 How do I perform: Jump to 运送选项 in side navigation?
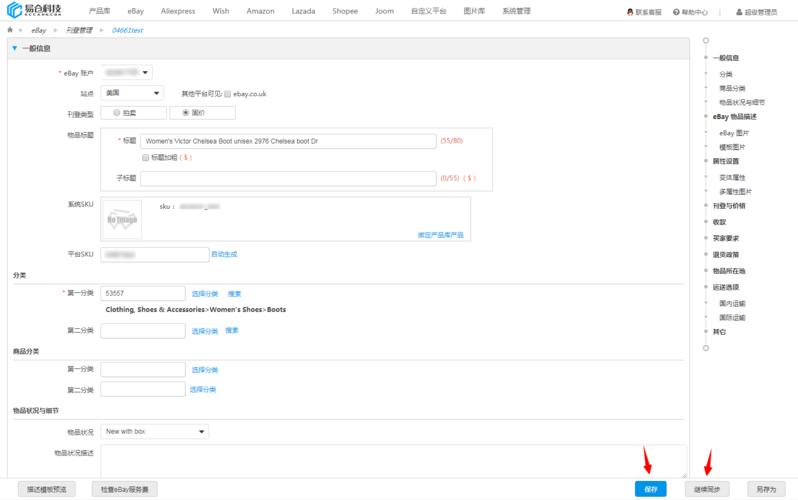click(726, 287)
